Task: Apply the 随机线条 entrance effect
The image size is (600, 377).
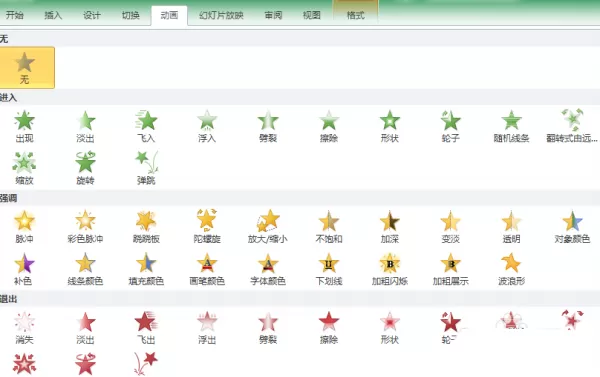Action: pyautogui.click(x=511, y=126)
